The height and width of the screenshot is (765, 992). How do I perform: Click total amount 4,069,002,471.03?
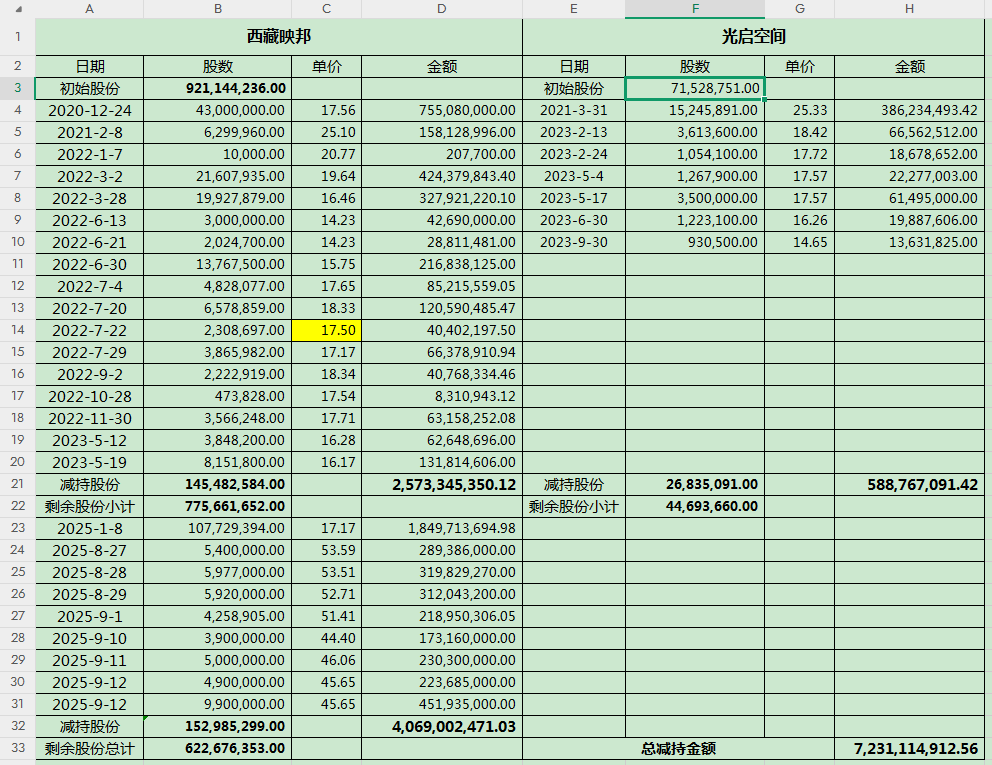[x=442, y=726]
